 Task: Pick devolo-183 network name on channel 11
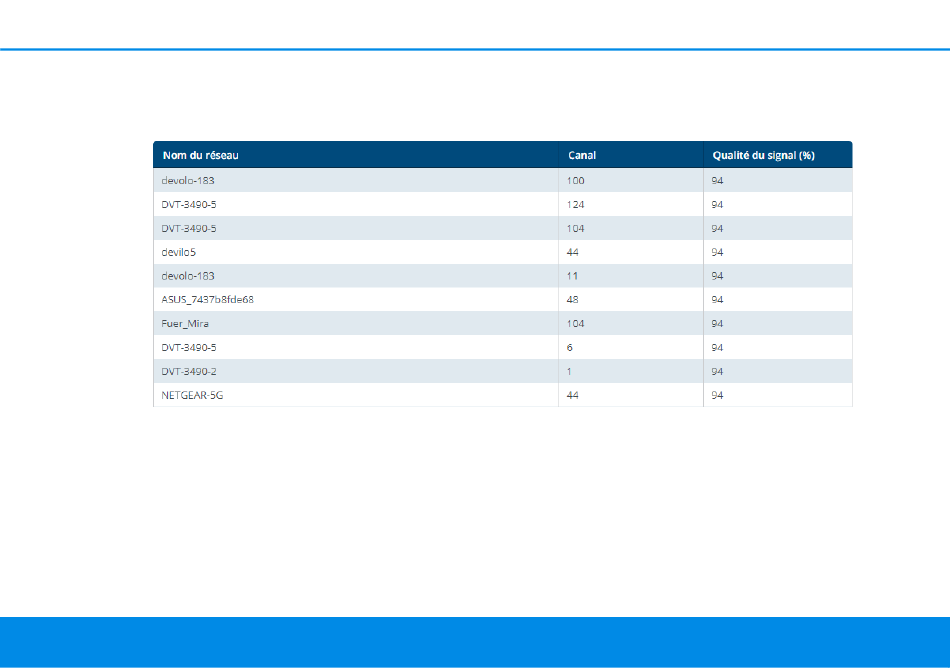(x=188, y=275)
